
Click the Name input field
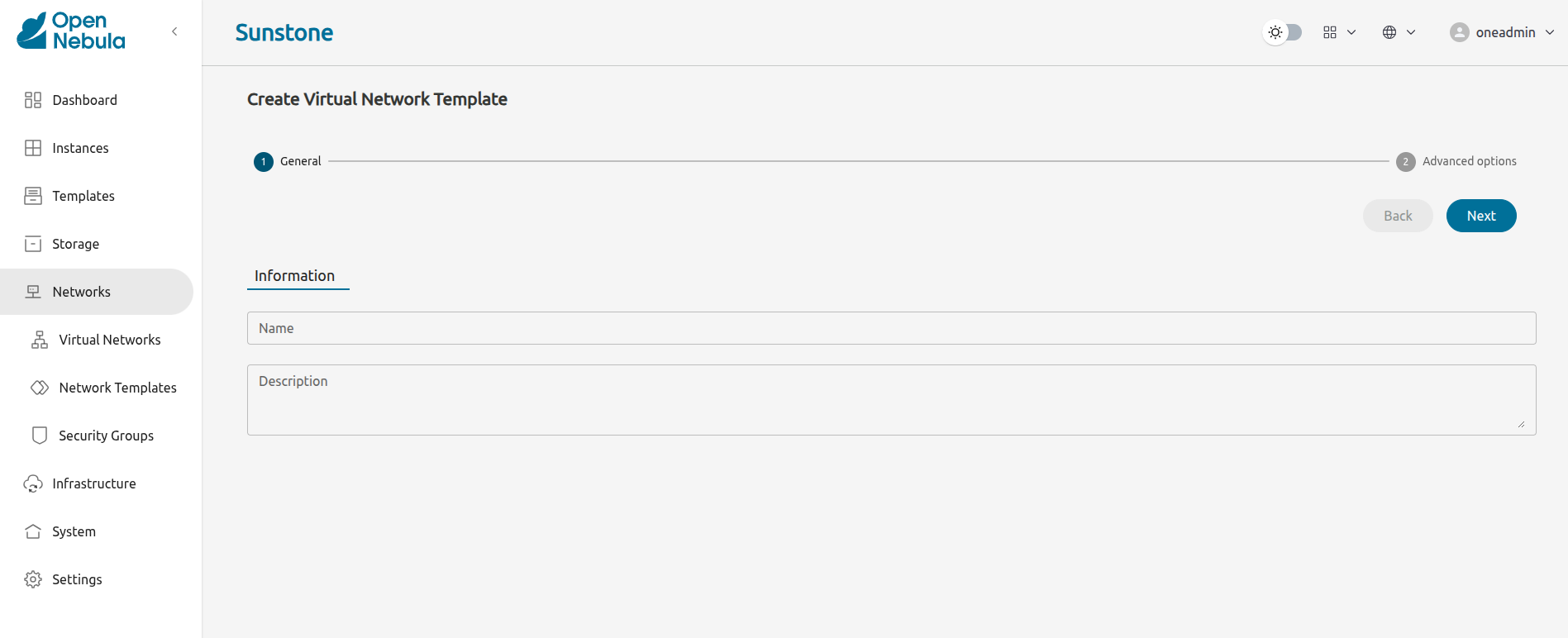pos(891,328)
